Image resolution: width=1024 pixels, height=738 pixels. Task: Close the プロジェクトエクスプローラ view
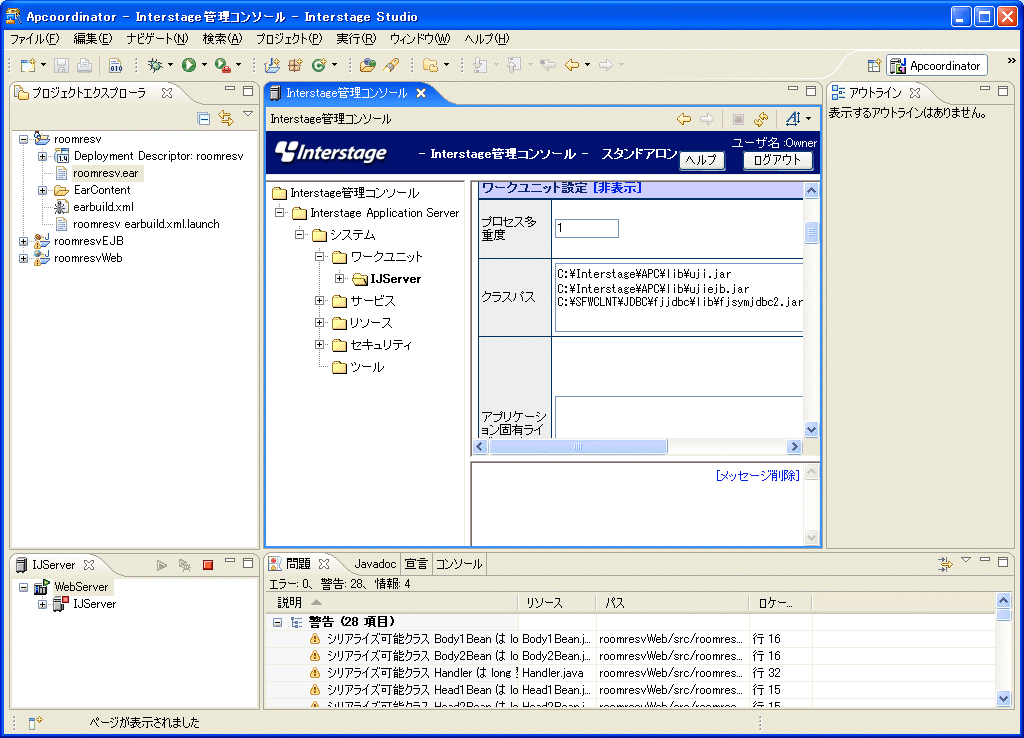pyautogui.click(x=167, y=93)
